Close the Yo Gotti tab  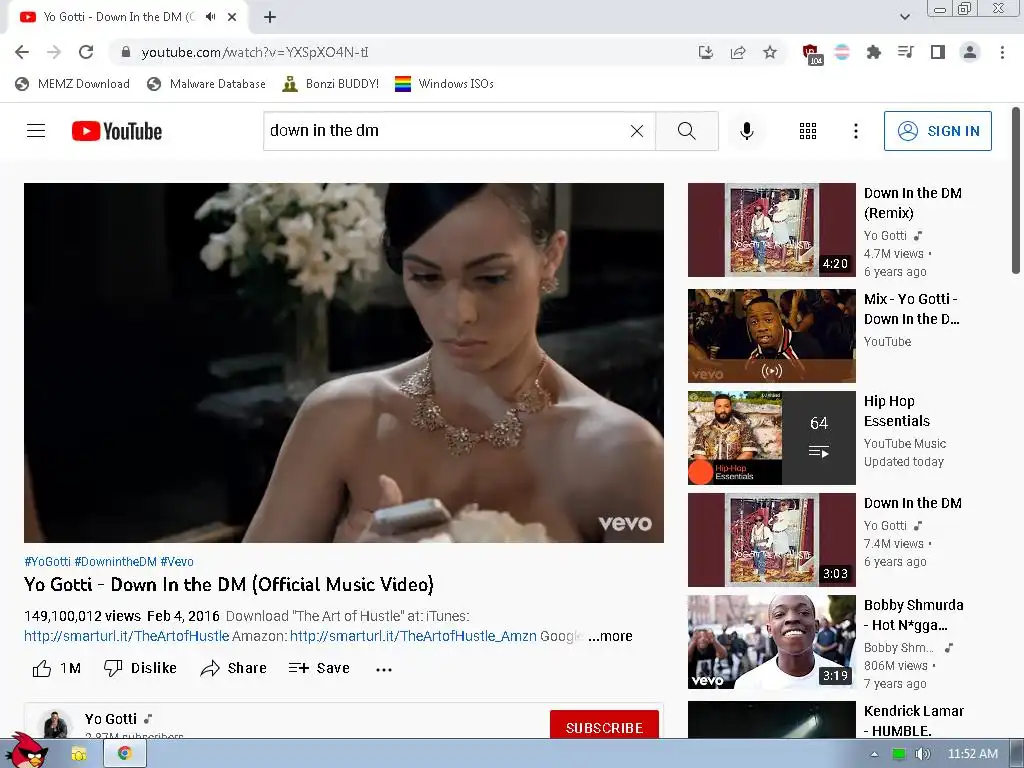(232, 17)
